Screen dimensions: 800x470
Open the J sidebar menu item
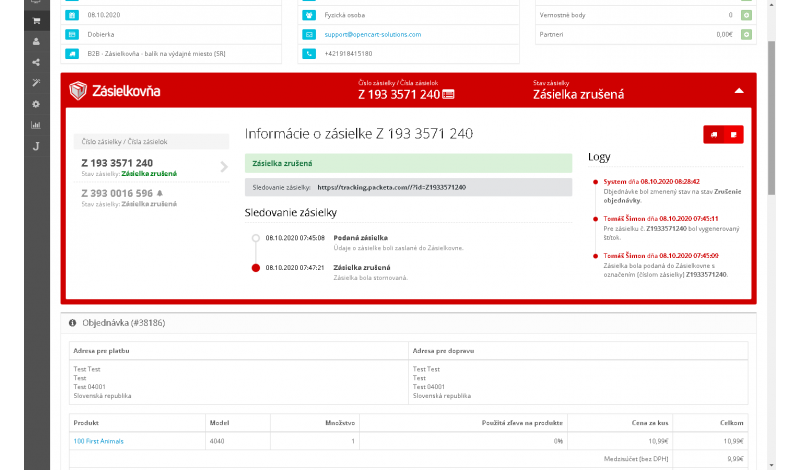click(36, 146)
